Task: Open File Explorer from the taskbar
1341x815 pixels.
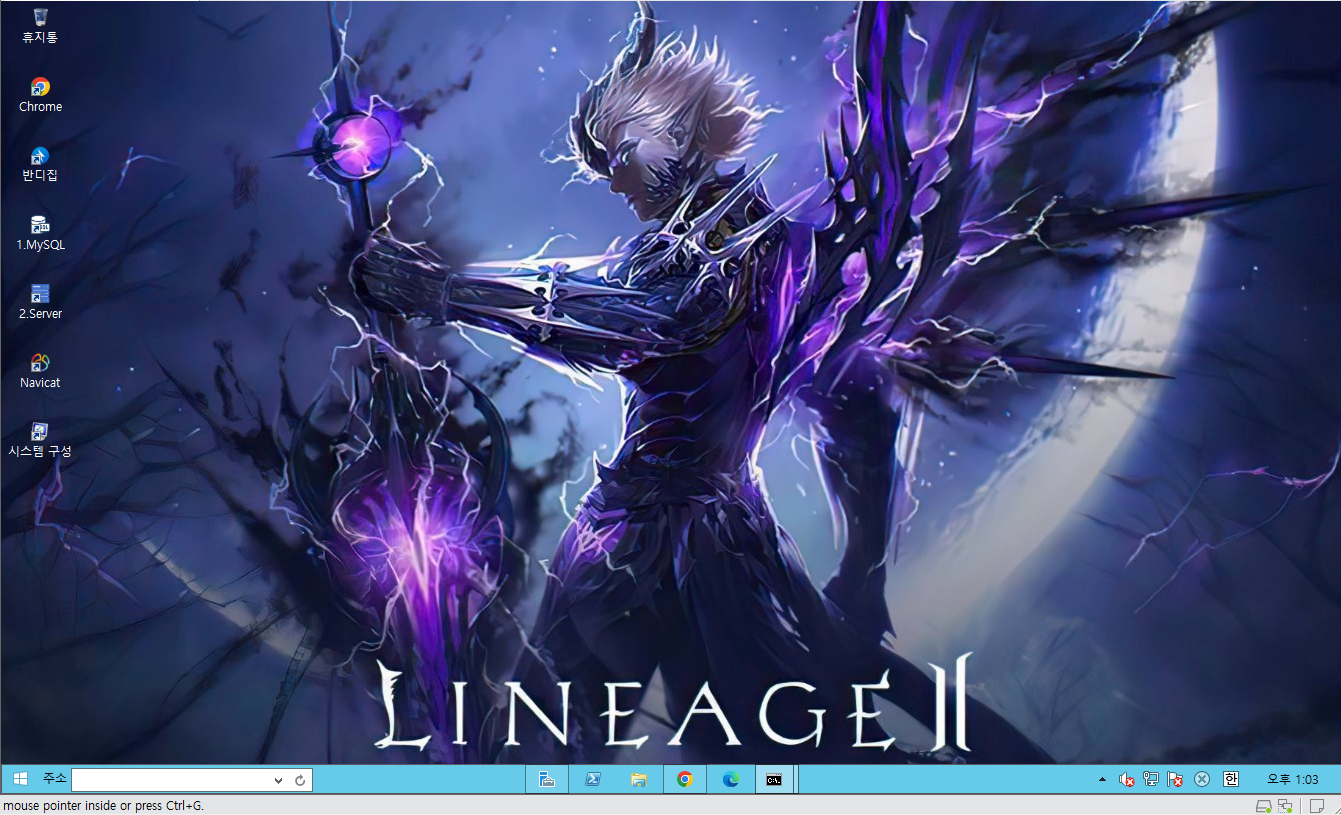Action: coord(639,780)
